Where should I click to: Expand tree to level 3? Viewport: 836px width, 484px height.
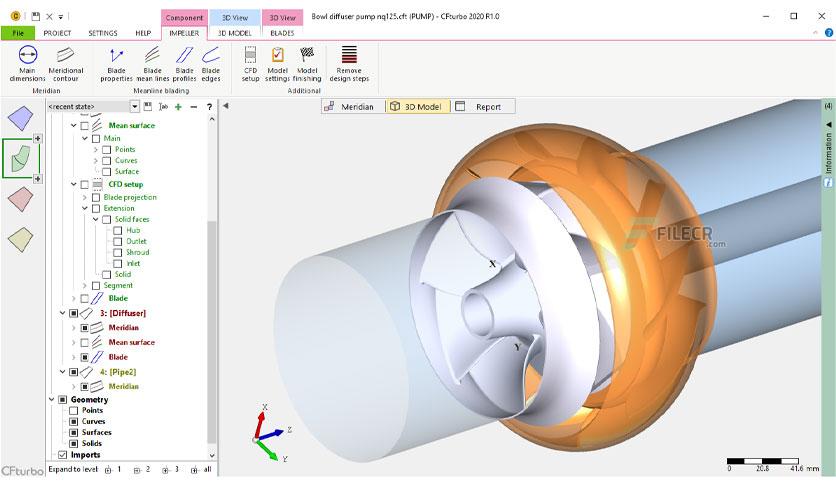pyautogui.click(x=171, y=470)
